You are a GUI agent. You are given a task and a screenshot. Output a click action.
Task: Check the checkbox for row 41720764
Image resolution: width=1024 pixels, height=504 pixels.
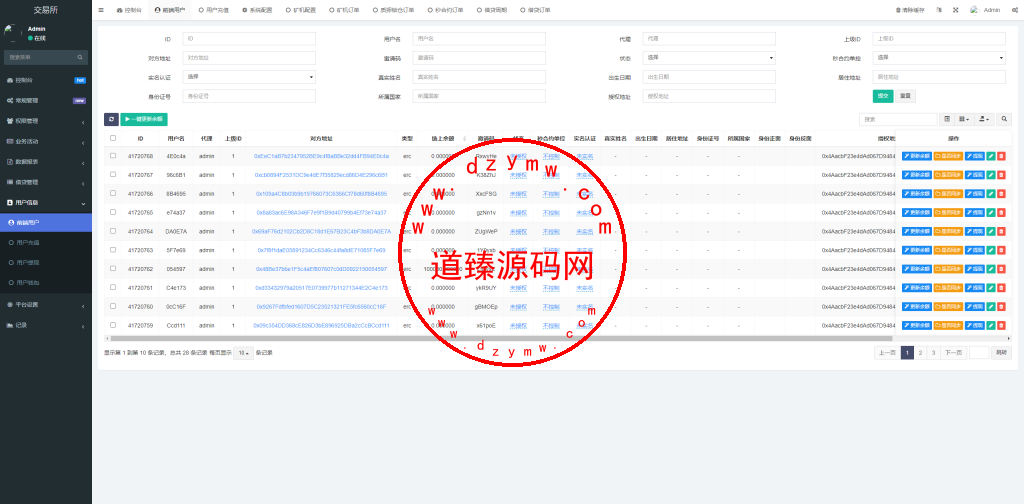113,232
